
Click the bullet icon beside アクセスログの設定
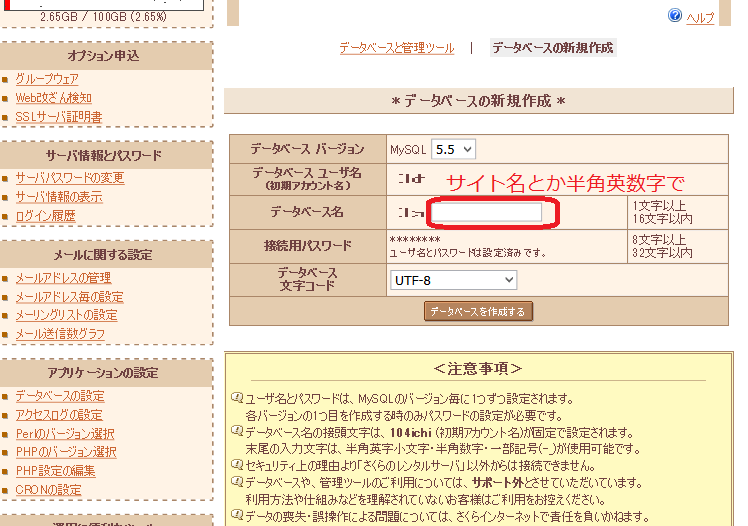click(x=6, y=416)
